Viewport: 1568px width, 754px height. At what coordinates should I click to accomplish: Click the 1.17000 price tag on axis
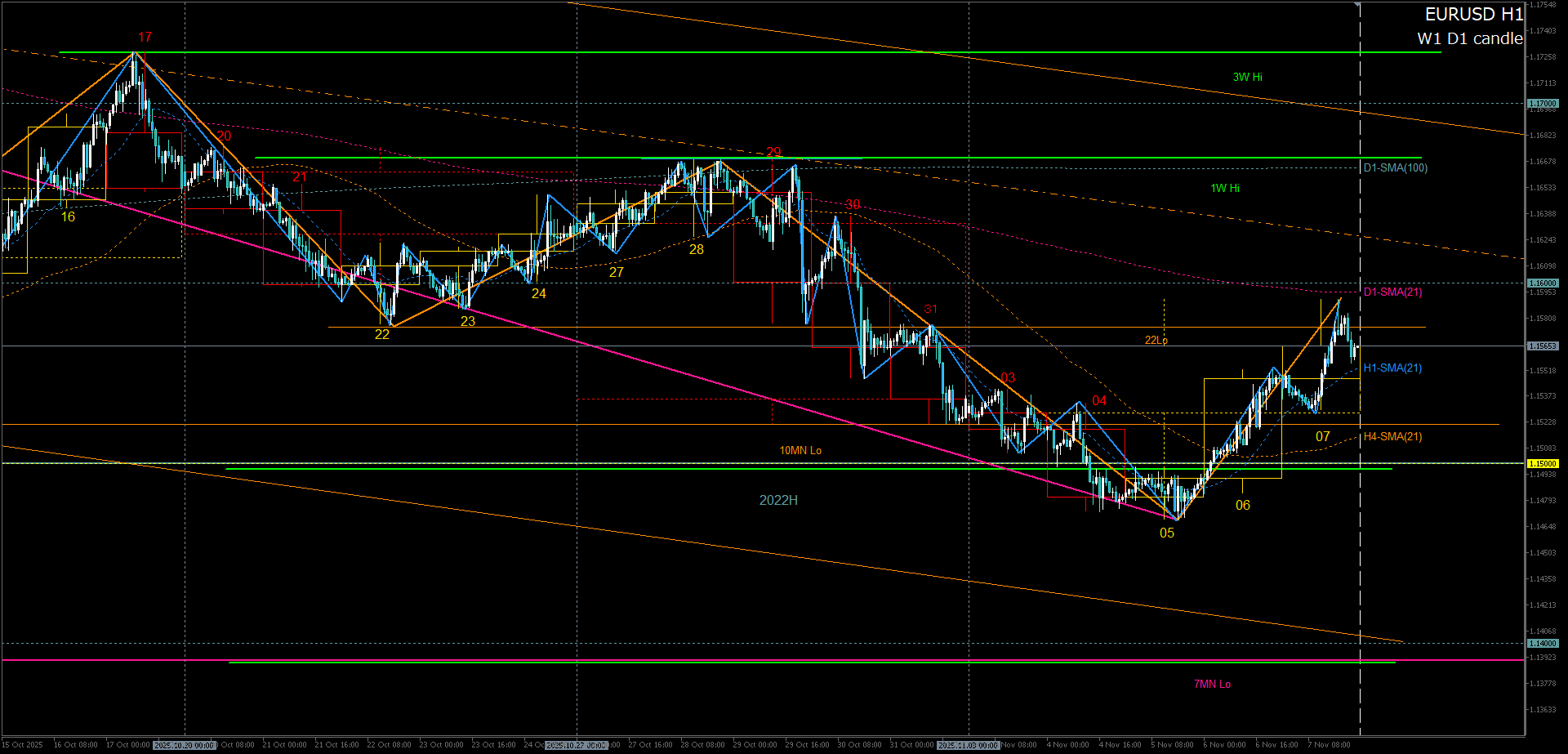tap(1543, 104)
